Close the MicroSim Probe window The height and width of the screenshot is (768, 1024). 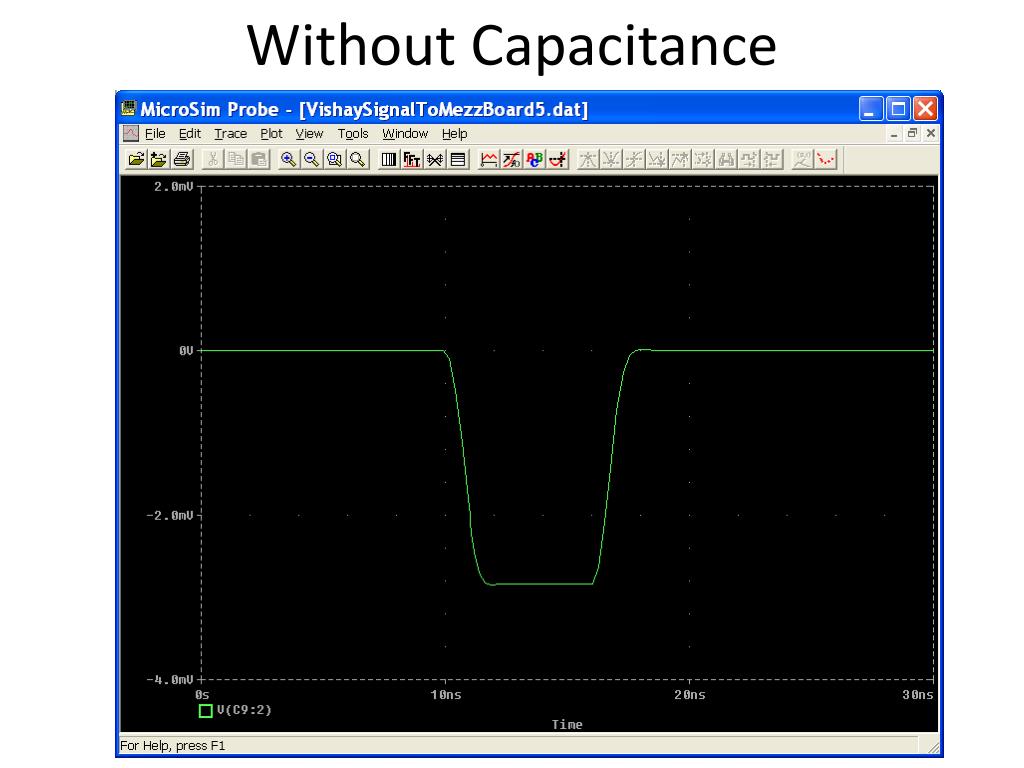925,108
